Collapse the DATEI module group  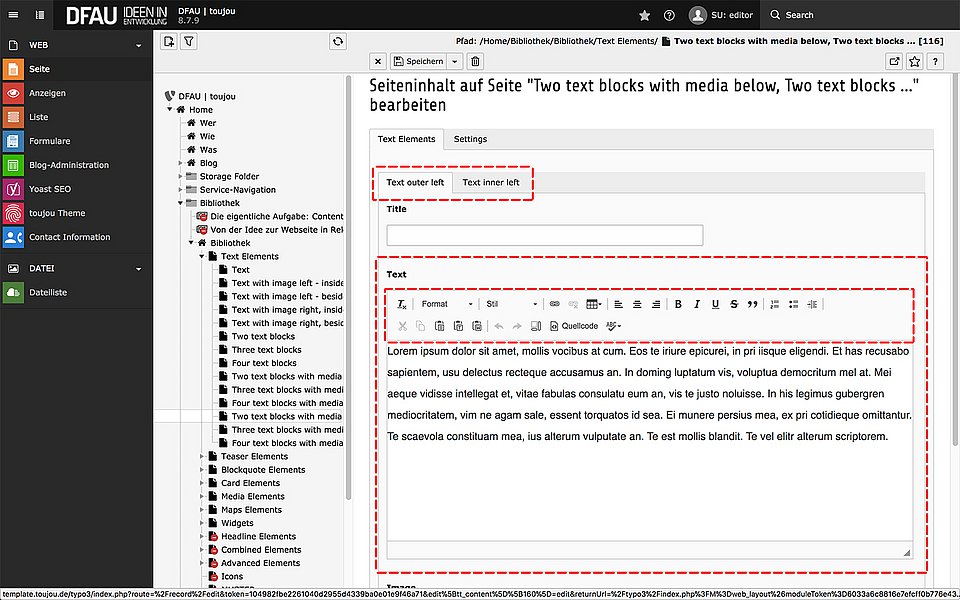coord(76,269)
